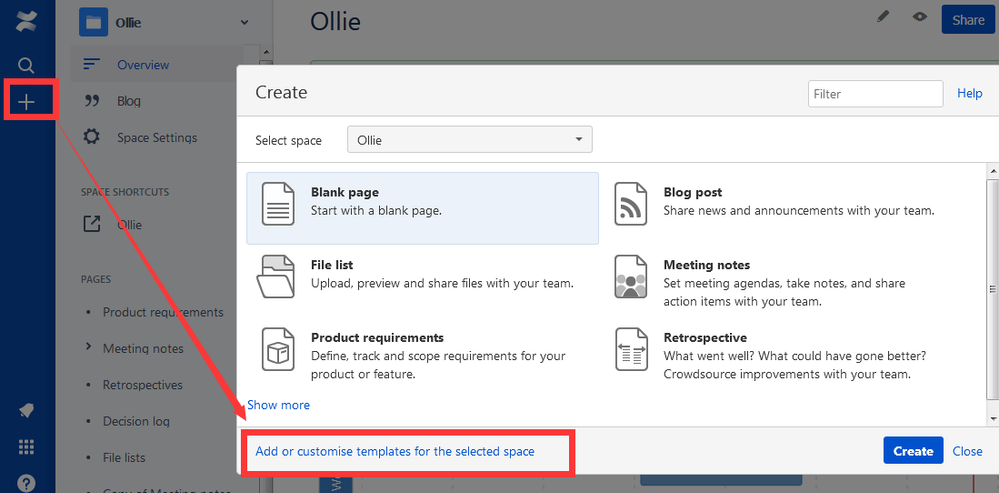Open the Select space Ollie dropdown
The image size is (999, 493).
pos(470,139)
